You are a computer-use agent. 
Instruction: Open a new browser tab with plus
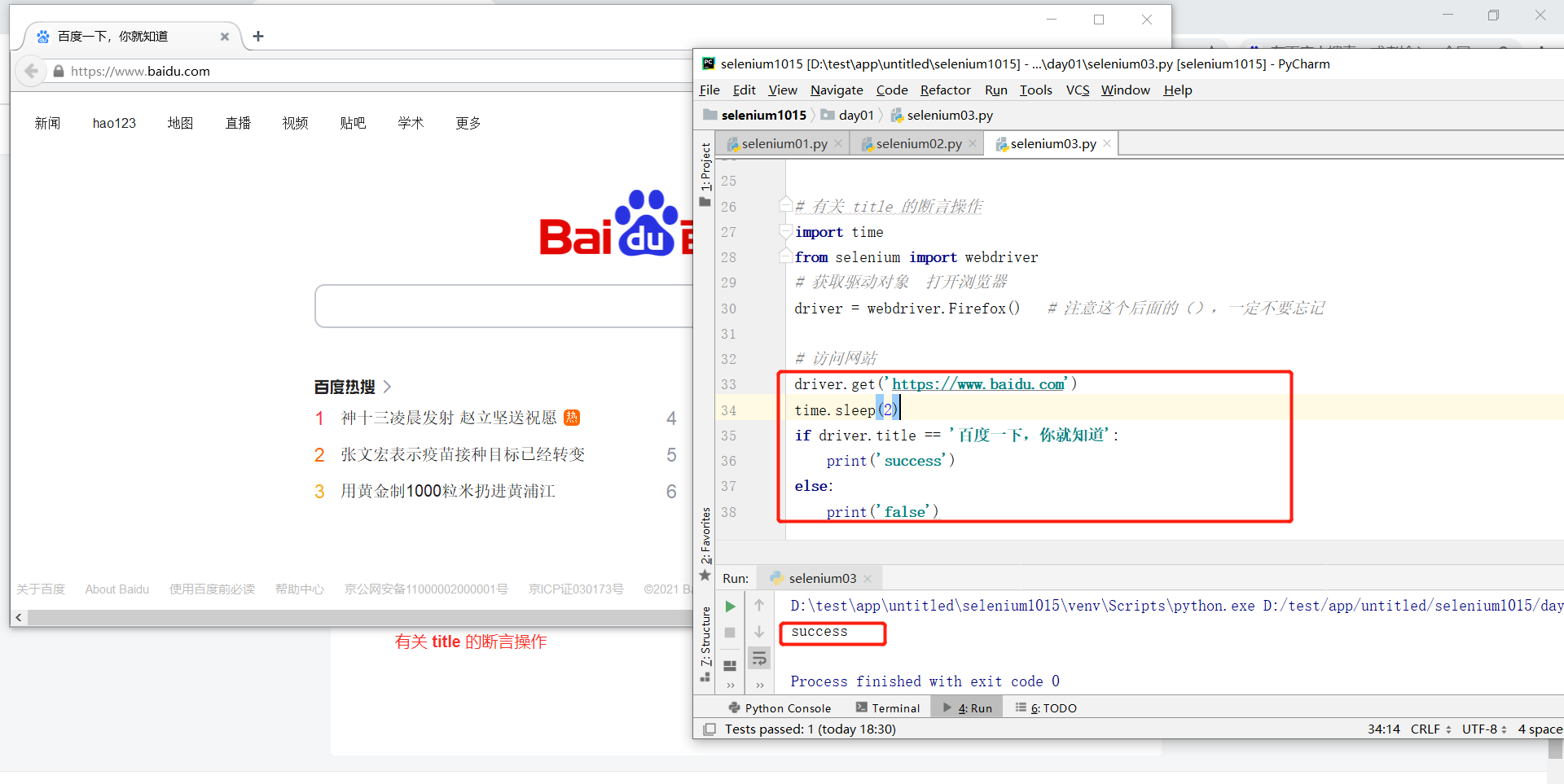(x=258, y=36)
